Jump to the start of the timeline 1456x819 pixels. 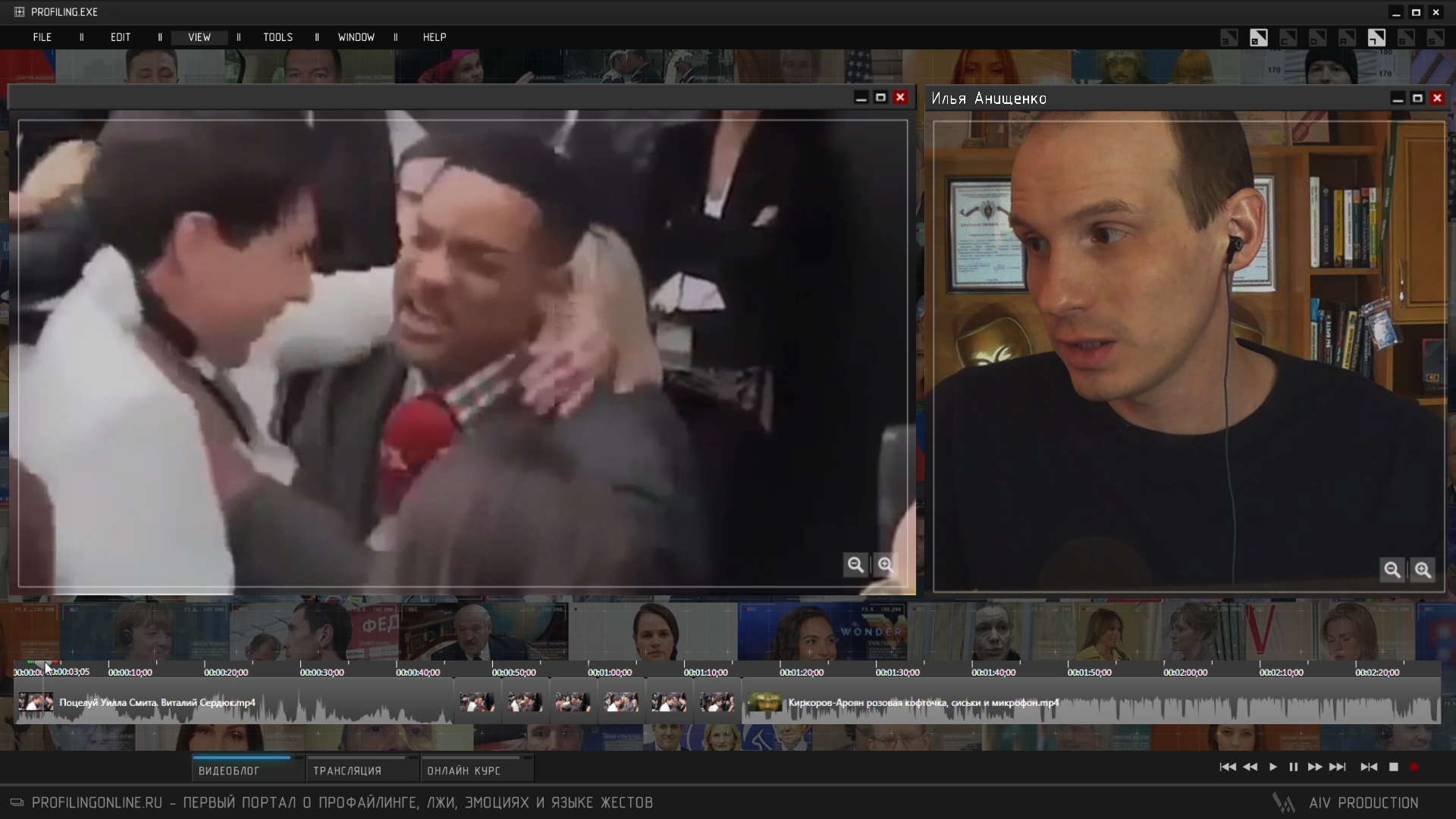1228,767
